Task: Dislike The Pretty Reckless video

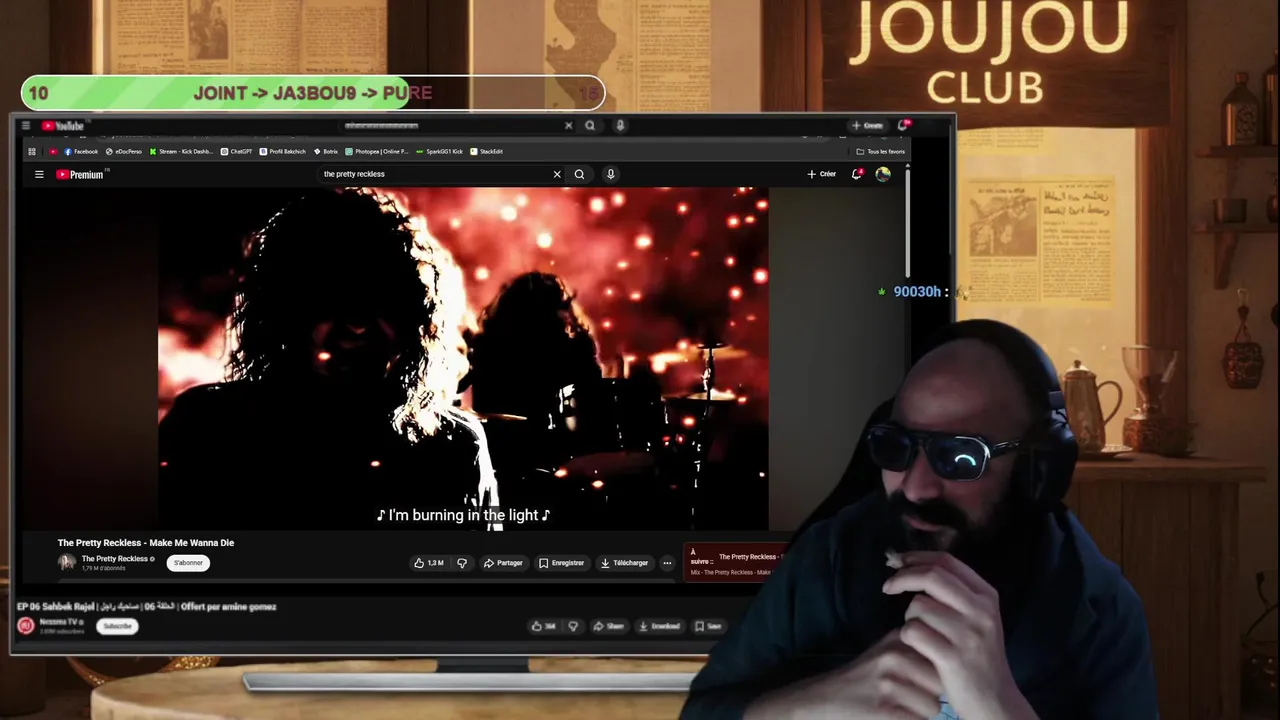Action: click(462, 563)
